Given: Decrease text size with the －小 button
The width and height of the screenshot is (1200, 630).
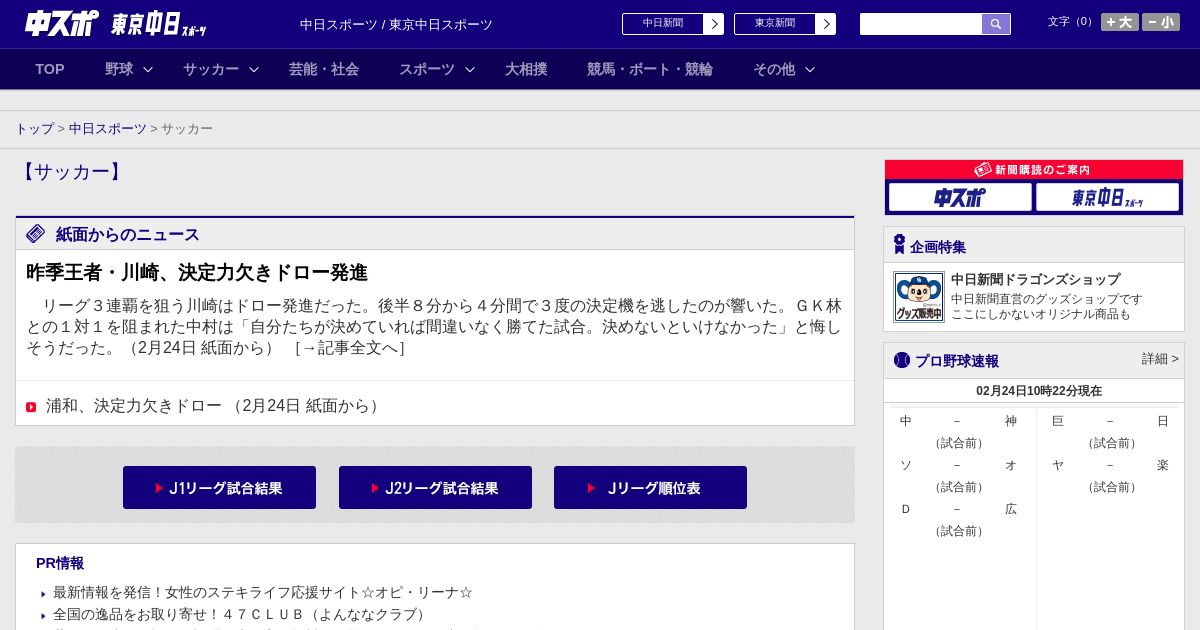Looking at the screenshot, I should (x=1161, y=22).
